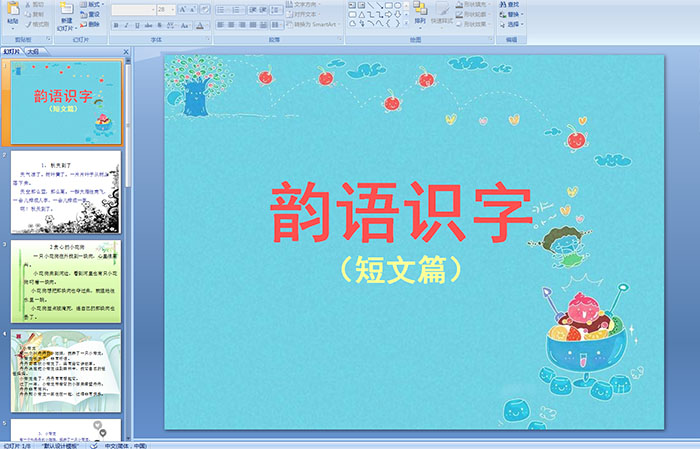
Task: Click the Clear Formatting icon
Action: click(x=205, y=9)
